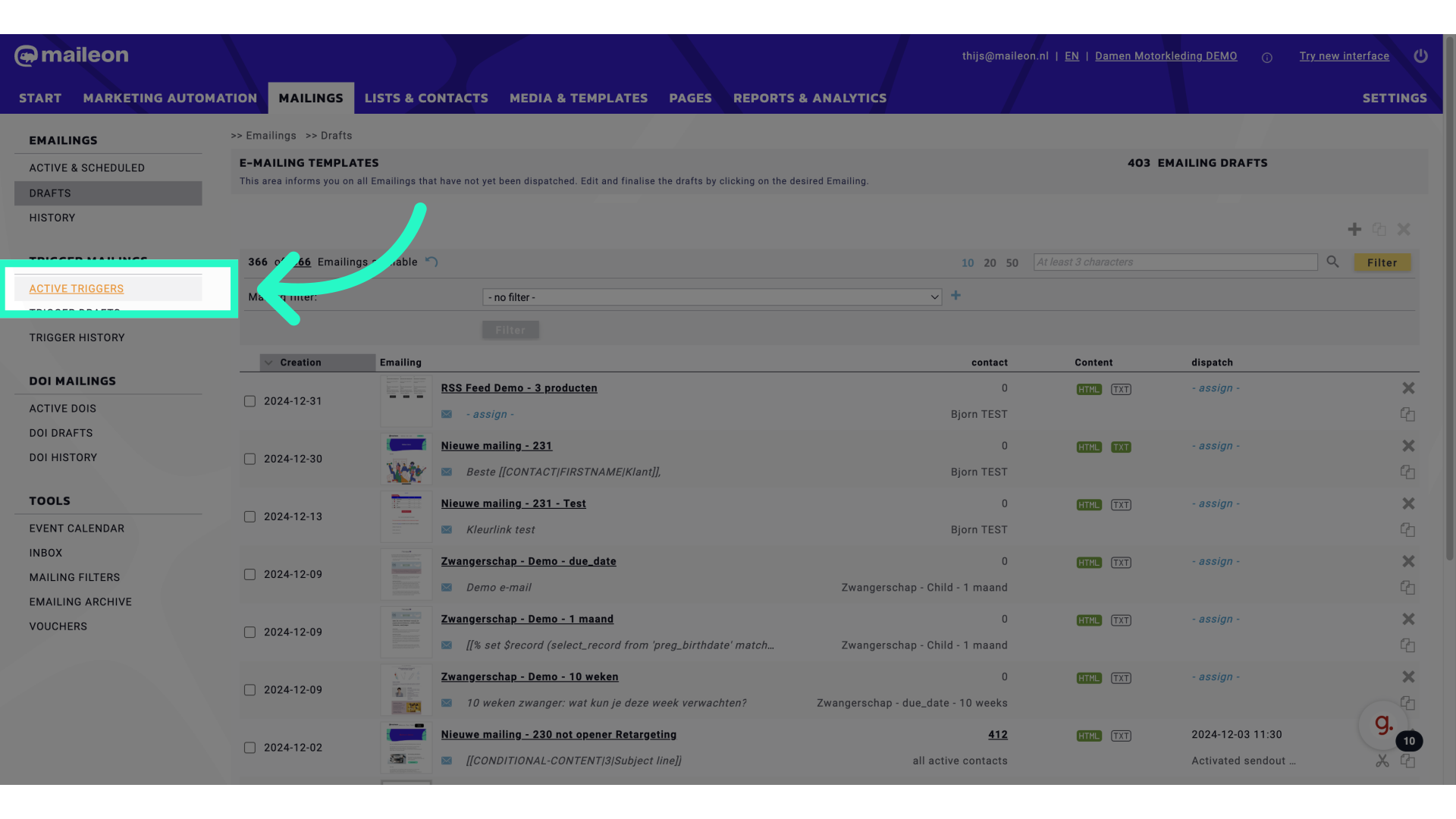Screen dimensions: 1456x819
Task: Expand the Mailing filter dropdown selector
Action: point(711,297)
